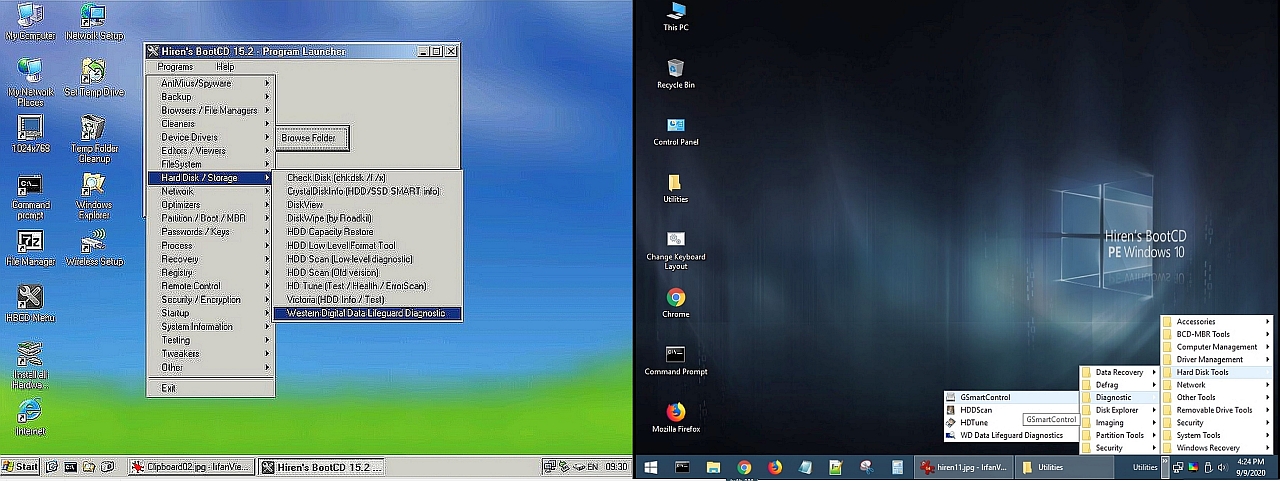
Task: Expand Passwords / Keys submenu
Action: coord(210,232)
